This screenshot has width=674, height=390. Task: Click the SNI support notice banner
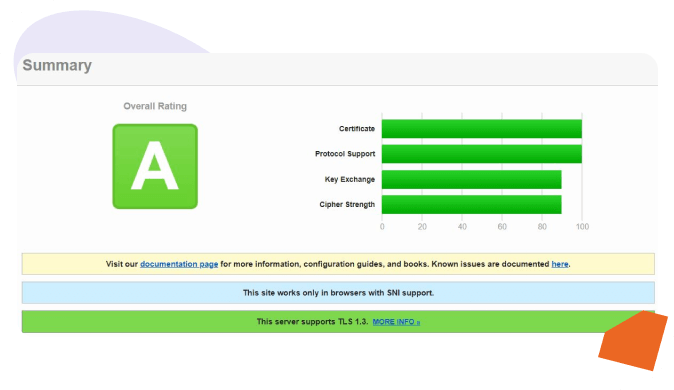pos(338,293)
